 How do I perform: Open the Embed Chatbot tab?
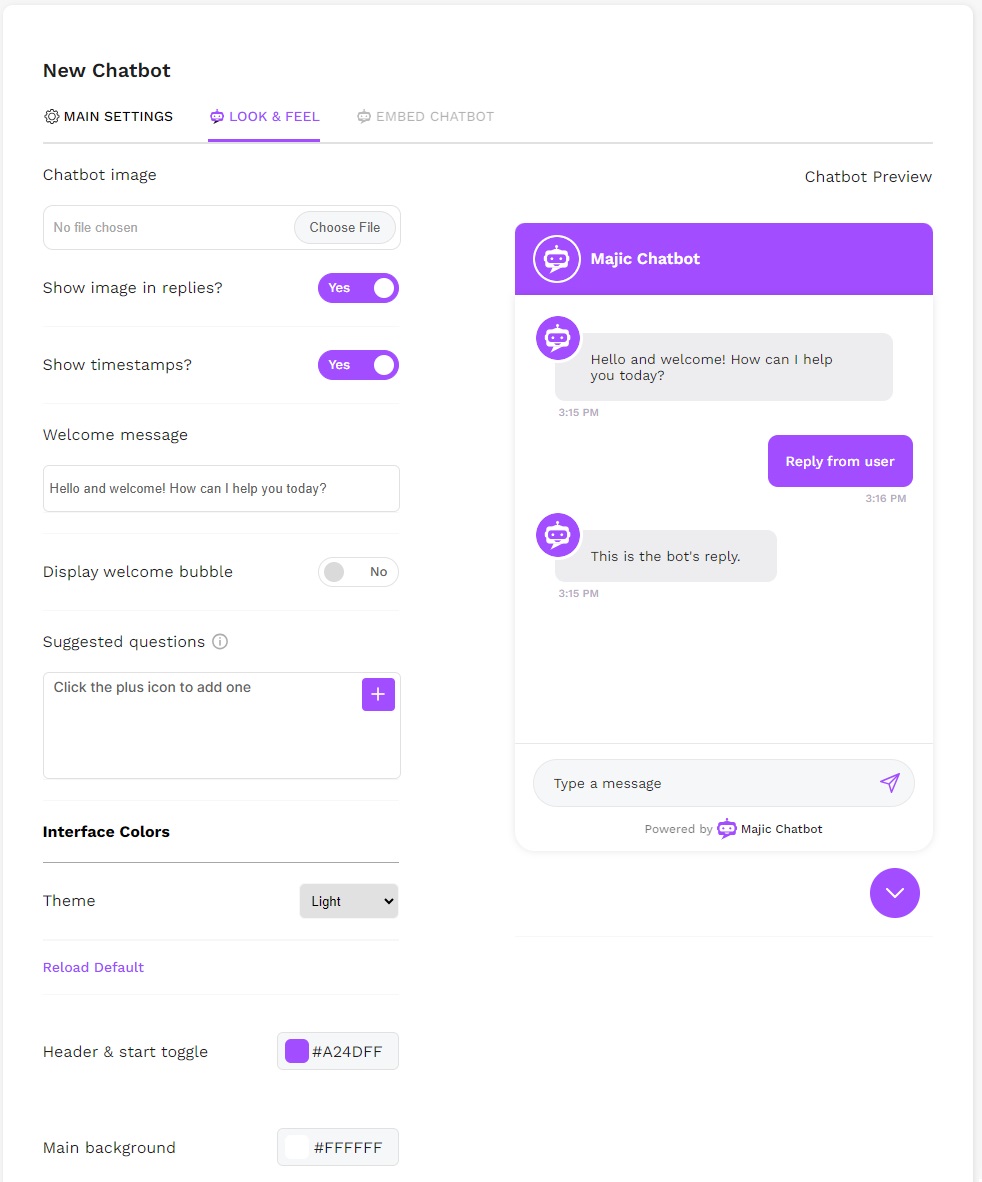click(x=425, y=117)
